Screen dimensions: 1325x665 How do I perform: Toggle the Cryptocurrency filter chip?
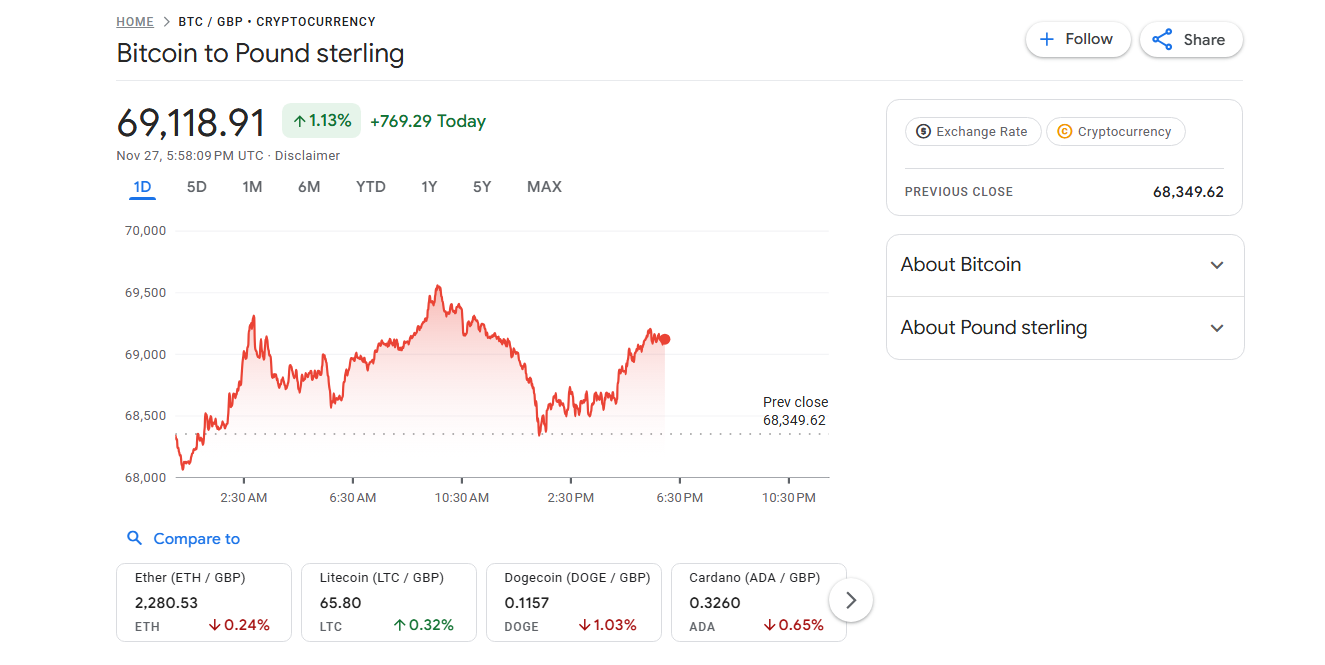(1115, 131)
